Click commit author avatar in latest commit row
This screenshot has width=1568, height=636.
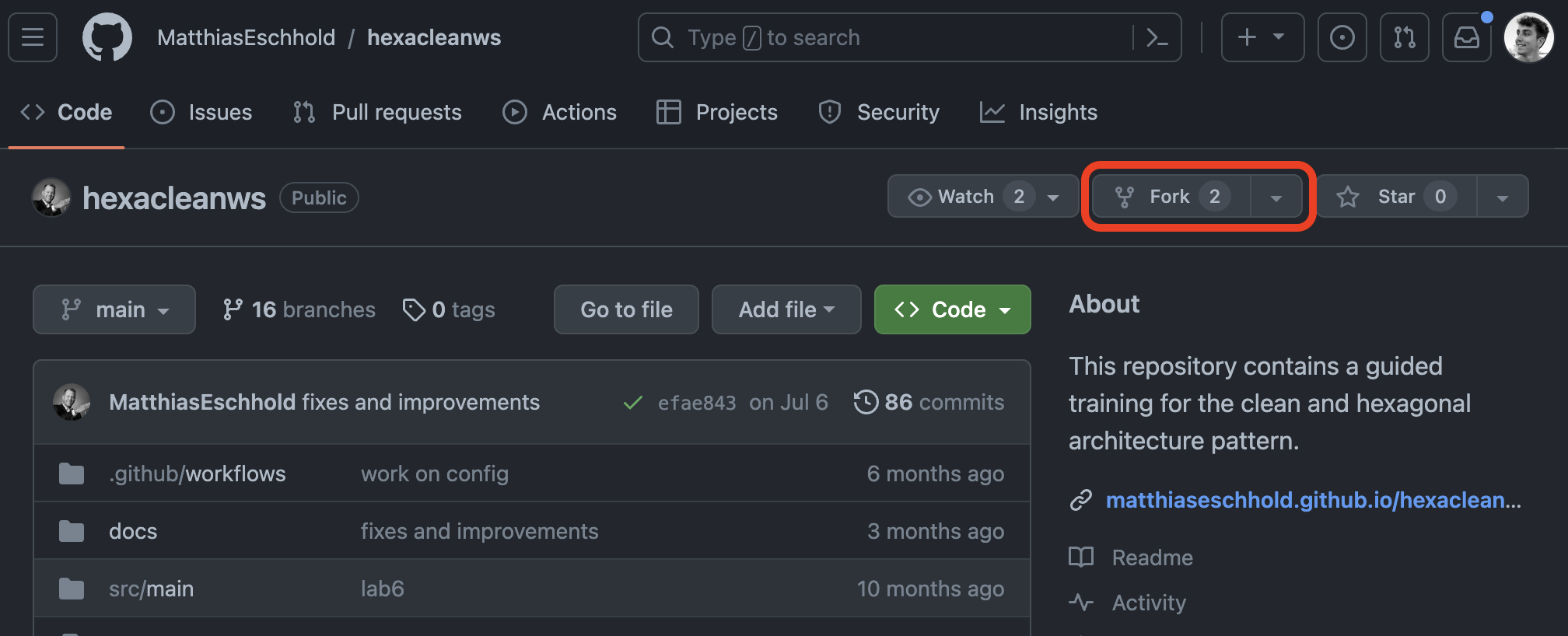(72, 402)
